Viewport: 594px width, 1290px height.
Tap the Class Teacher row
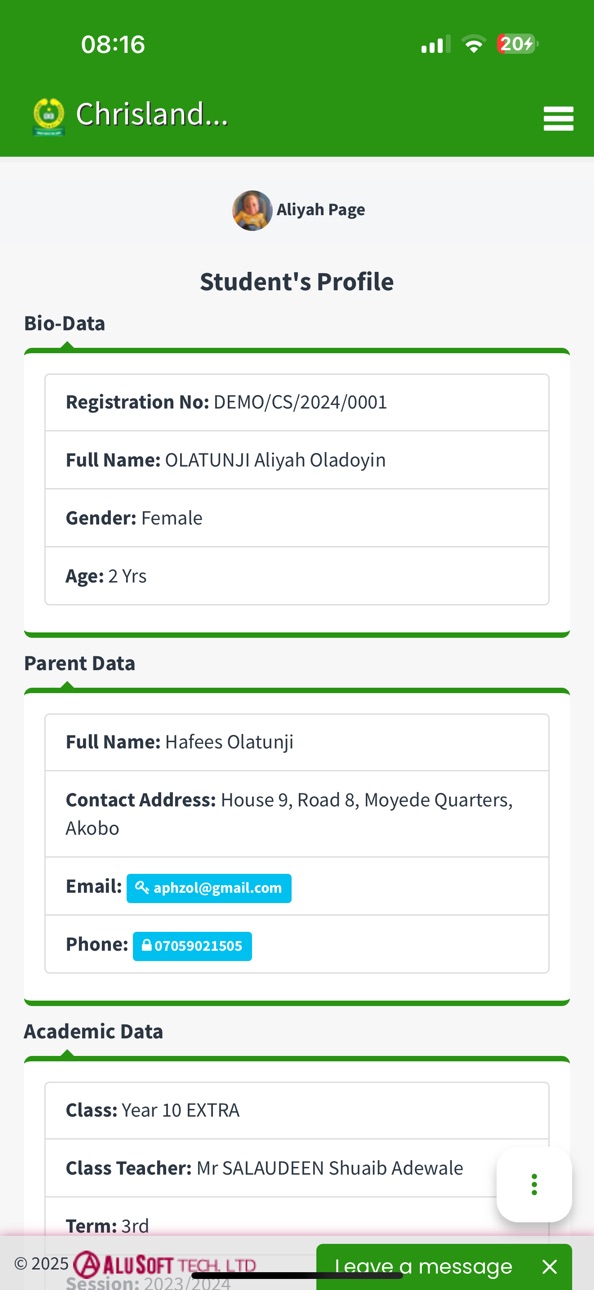point(297,1168)
